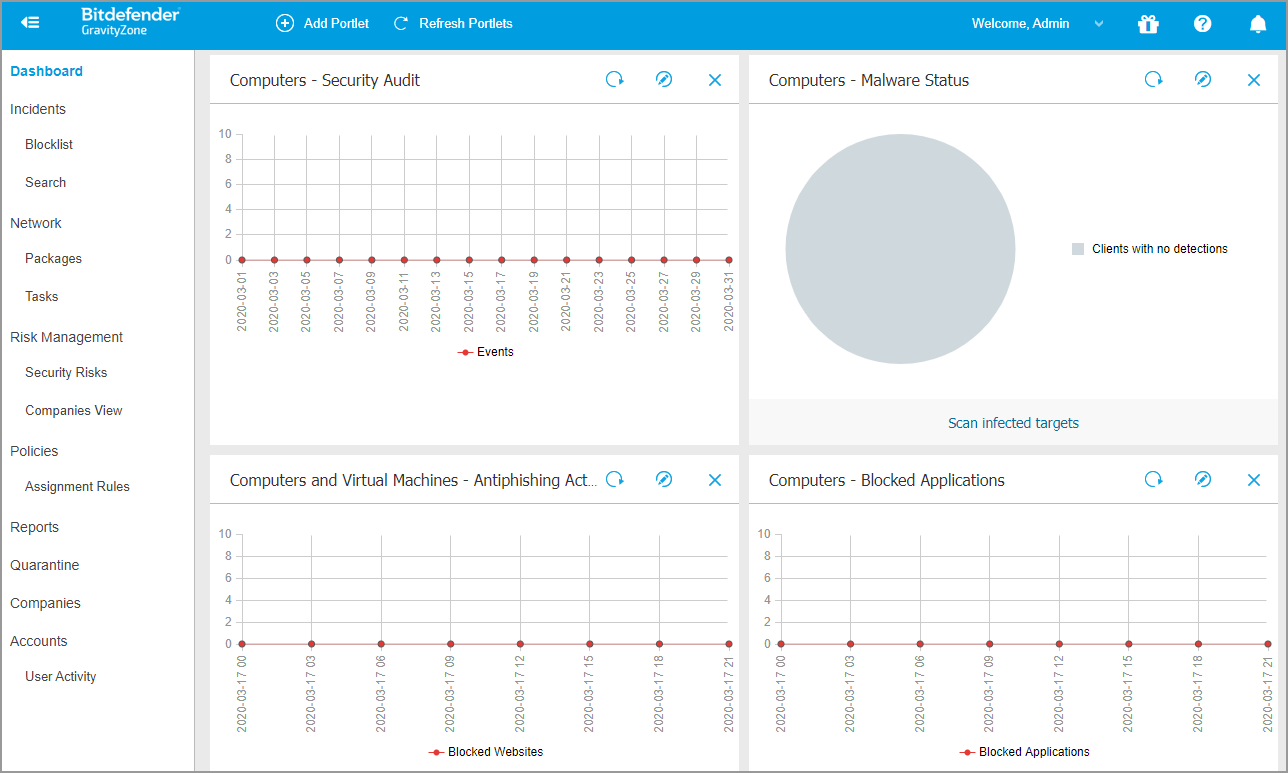The image size is (1288, 773).
Task: Open the Network section in the sidebar
Action: point(36,223)
